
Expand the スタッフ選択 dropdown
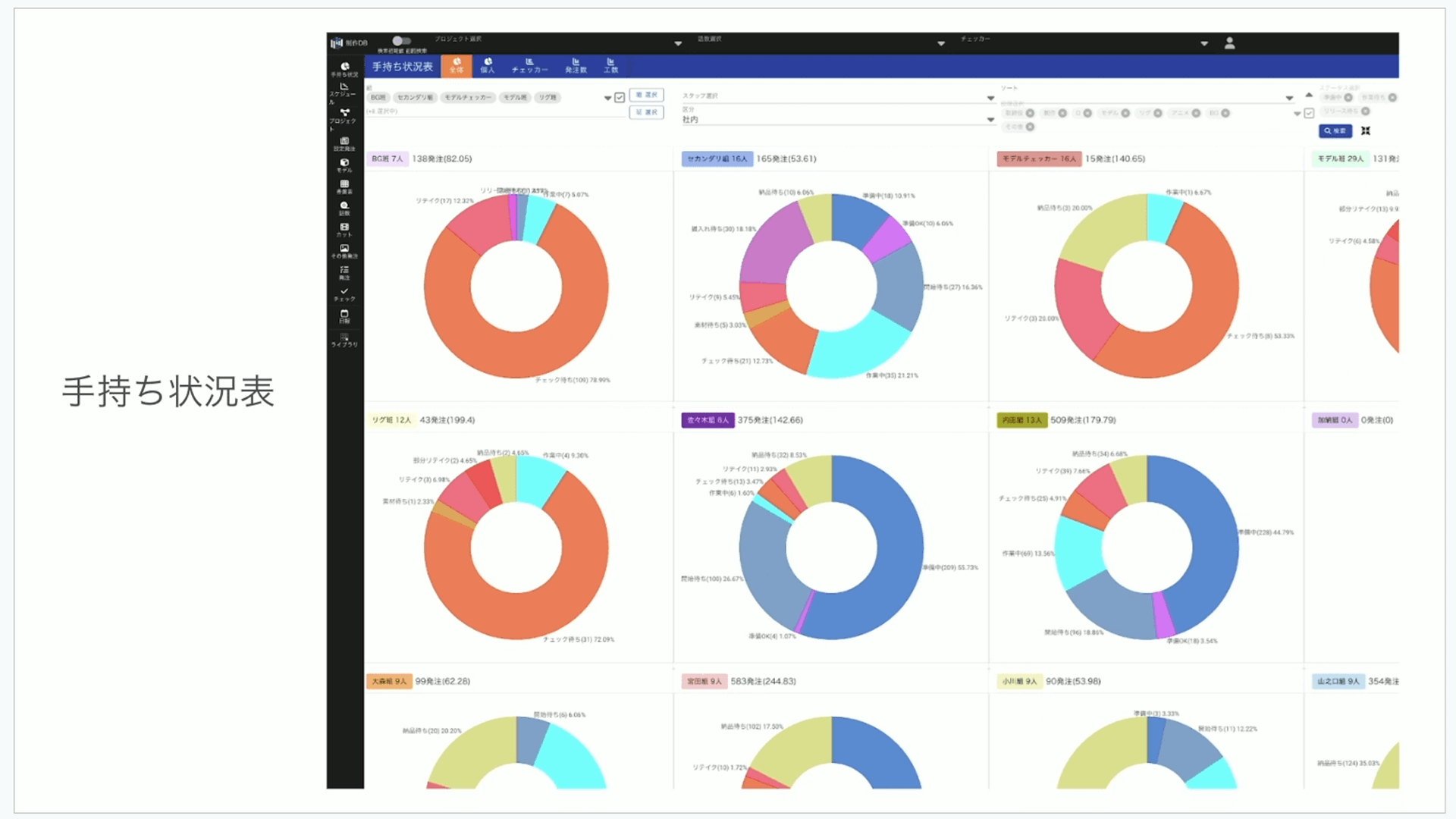click(990, 98)
